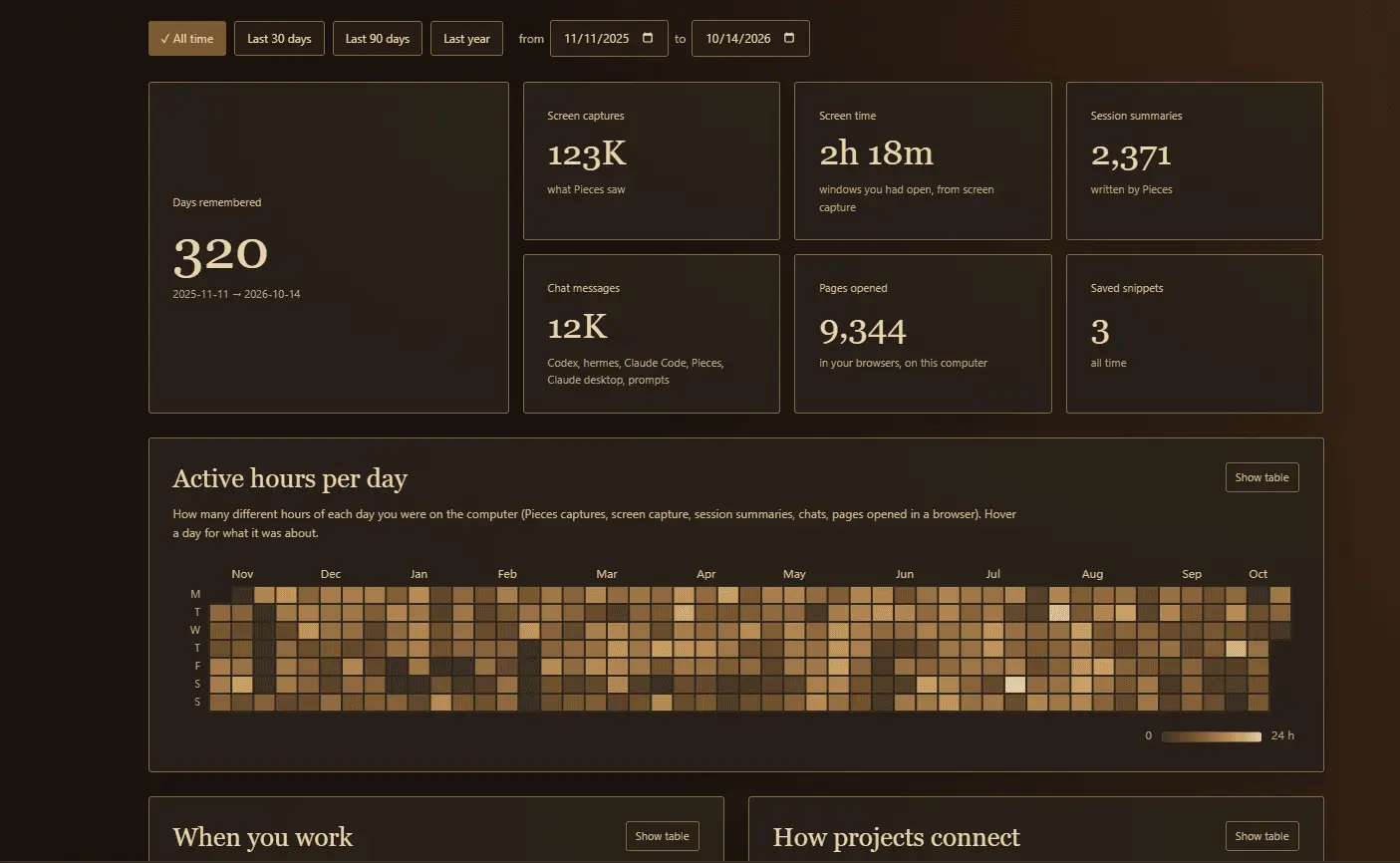Viewport: 1400px width, 863px height.
Task: Click the "How projects connect" heading
Action: 897,837
